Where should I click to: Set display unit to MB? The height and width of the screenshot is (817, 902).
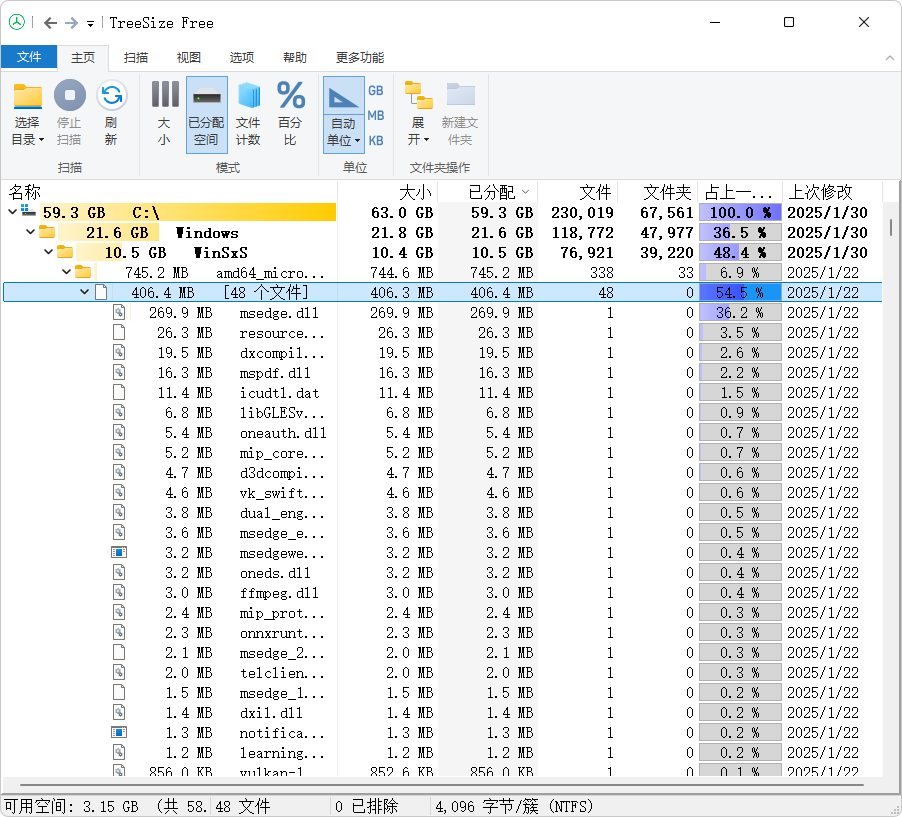pyautogui.click(x=376, y=116)
